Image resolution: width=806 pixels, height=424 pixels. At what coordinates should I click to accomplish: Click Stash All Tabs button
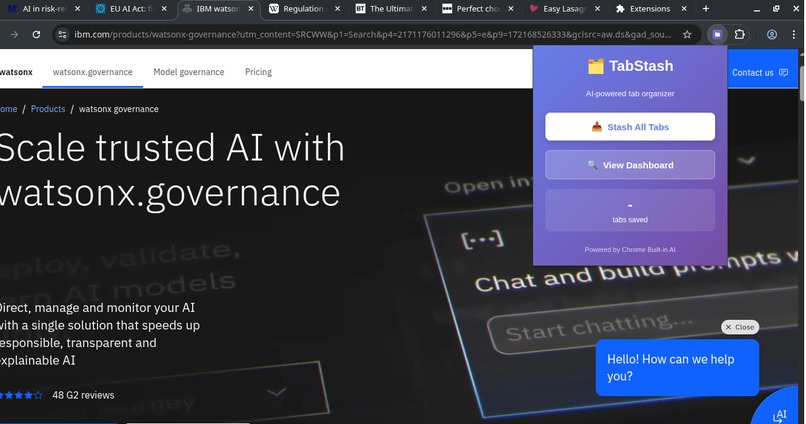pyautogui.click(x=630, y=126)
